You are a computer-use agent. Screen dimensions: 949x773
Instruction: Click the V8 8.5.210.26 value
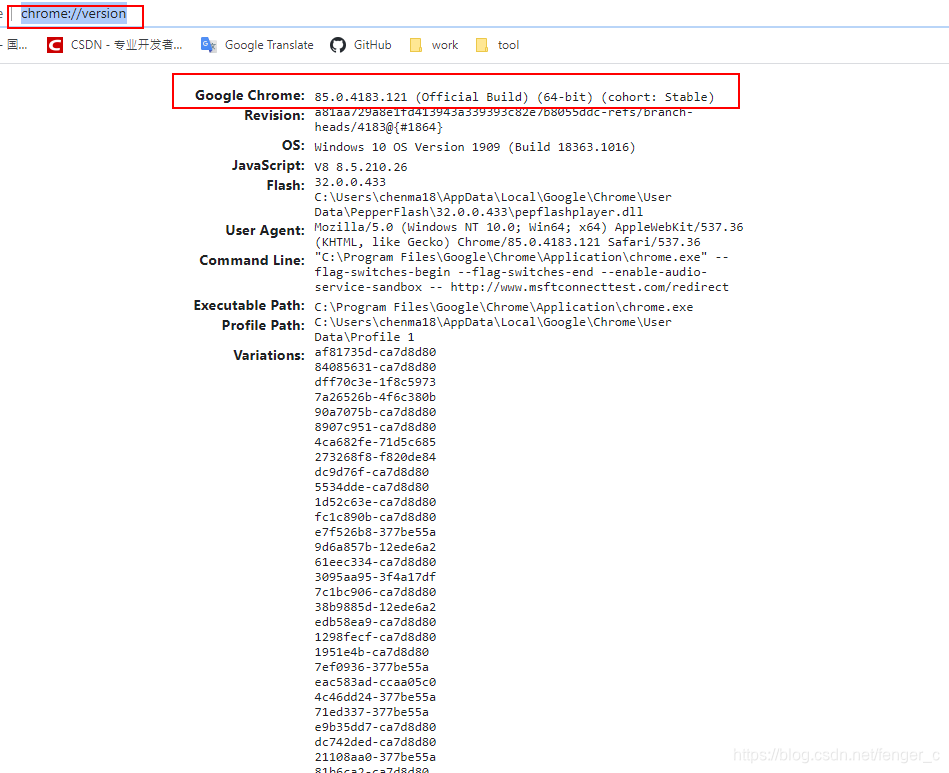coord(361,167)
